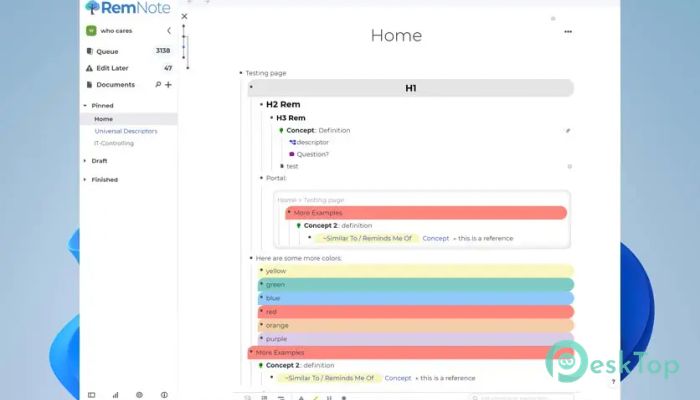
Task: Collapse the Pinned section
Action: [85, 105]
